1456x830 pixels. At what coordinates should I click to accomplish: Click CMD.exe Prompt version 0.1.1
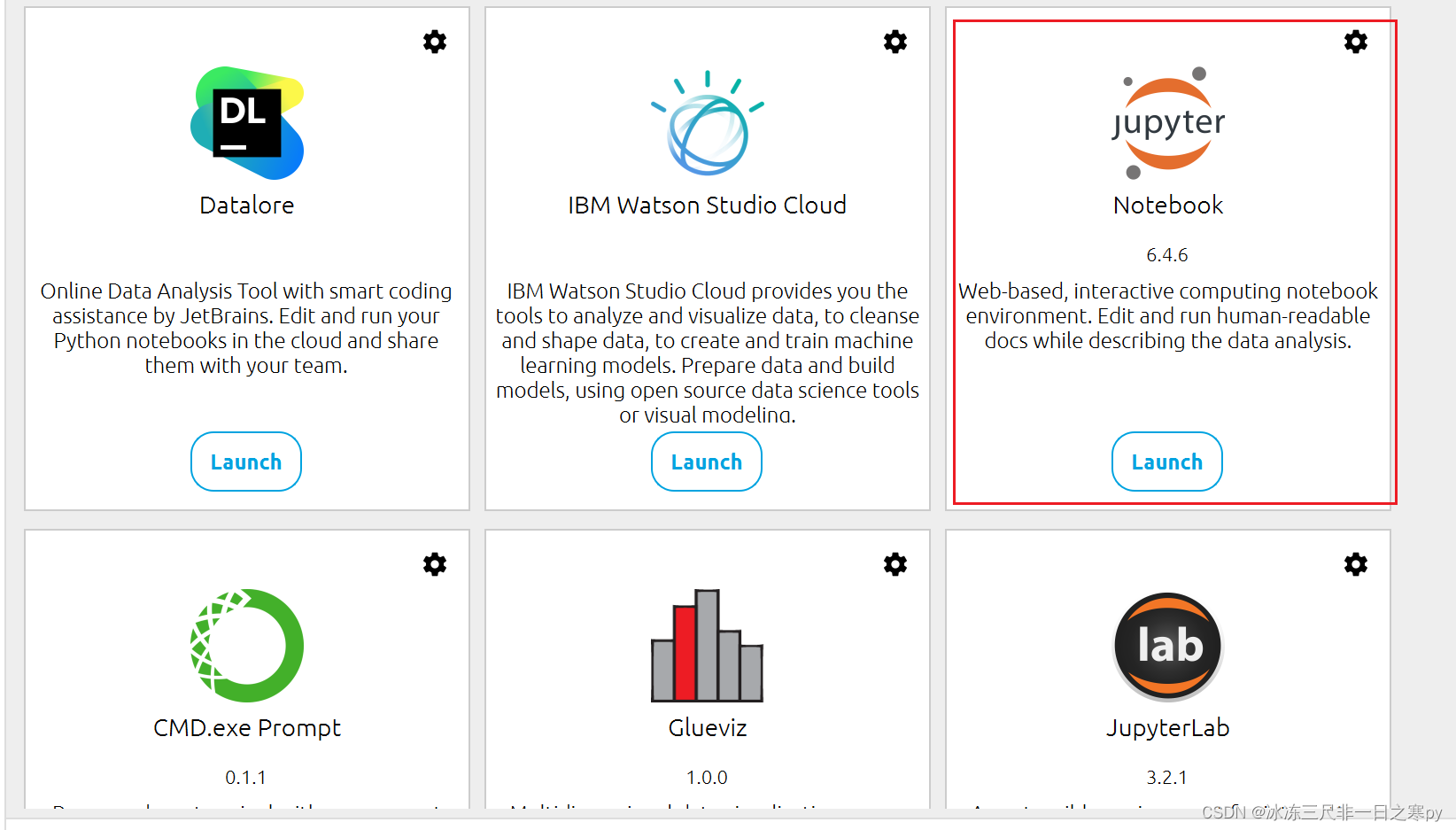pos(246,778)
